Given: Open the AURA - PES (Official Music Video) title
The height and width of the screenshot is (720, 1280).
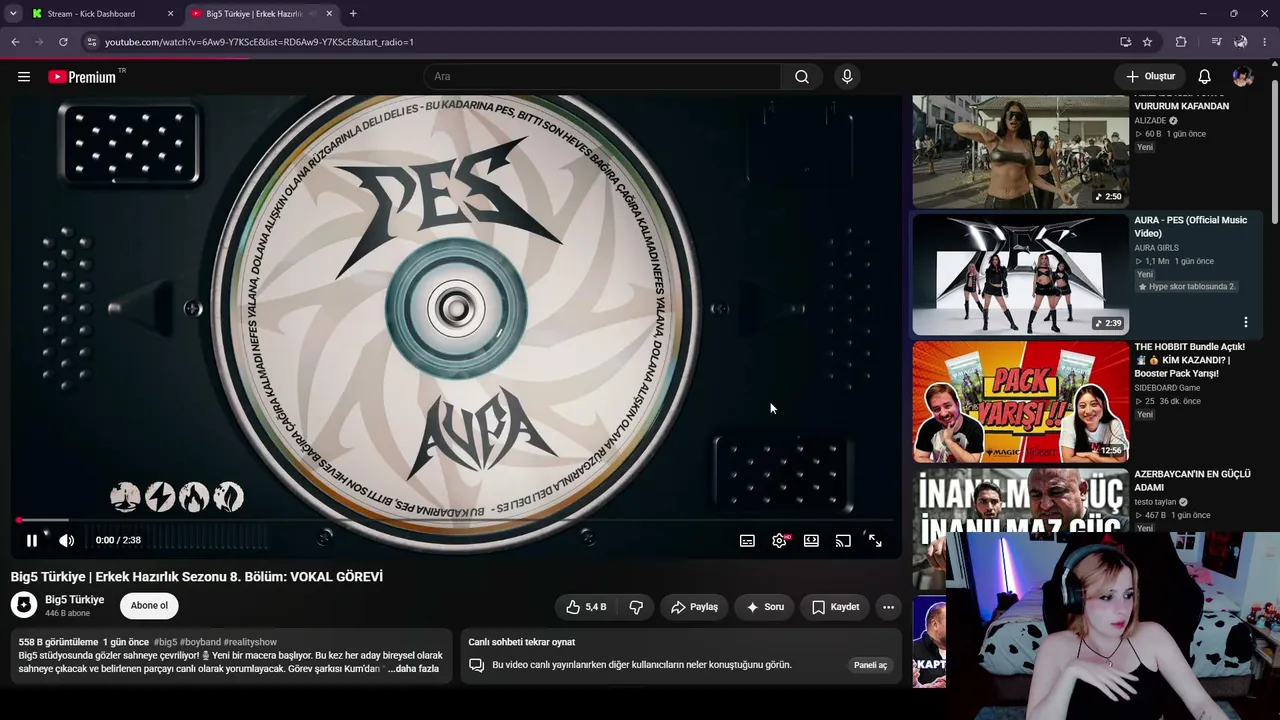Looking at the screenshot, I should point(1190,227).
